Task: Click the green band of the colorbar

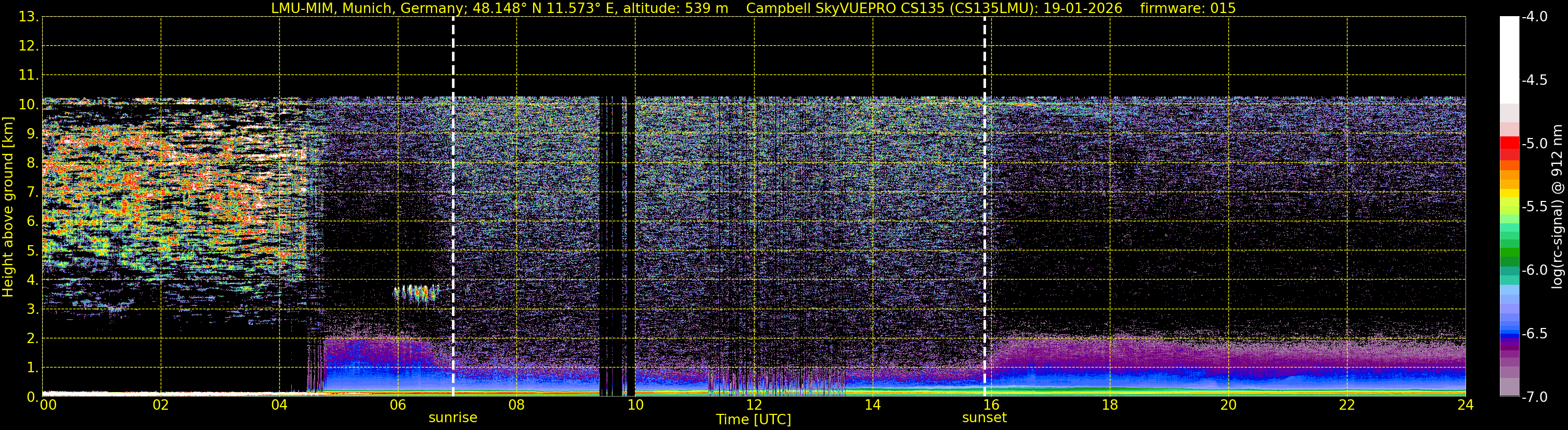Action: click(1509, 251)
